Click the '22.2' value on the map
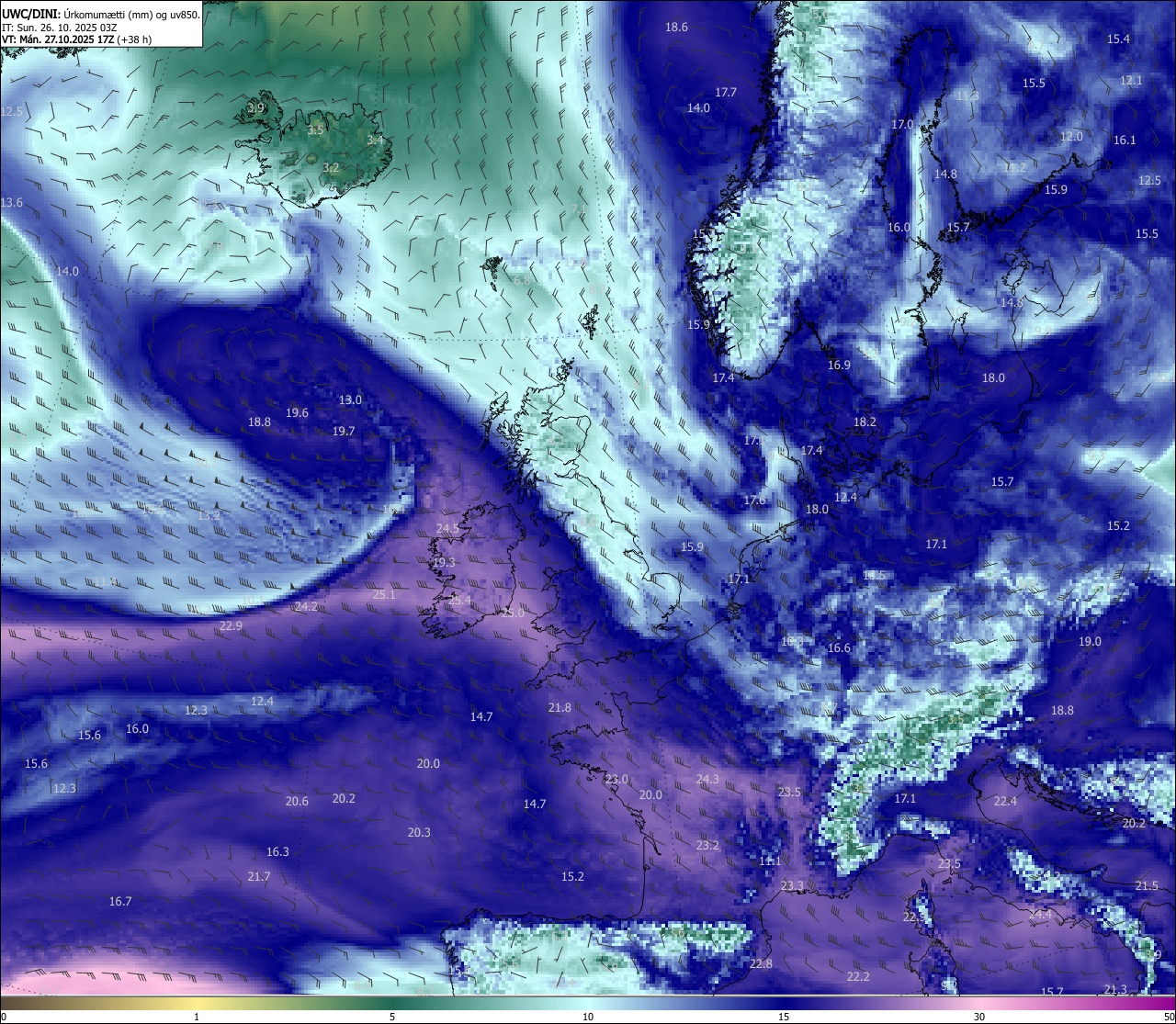 pos(858,977)
